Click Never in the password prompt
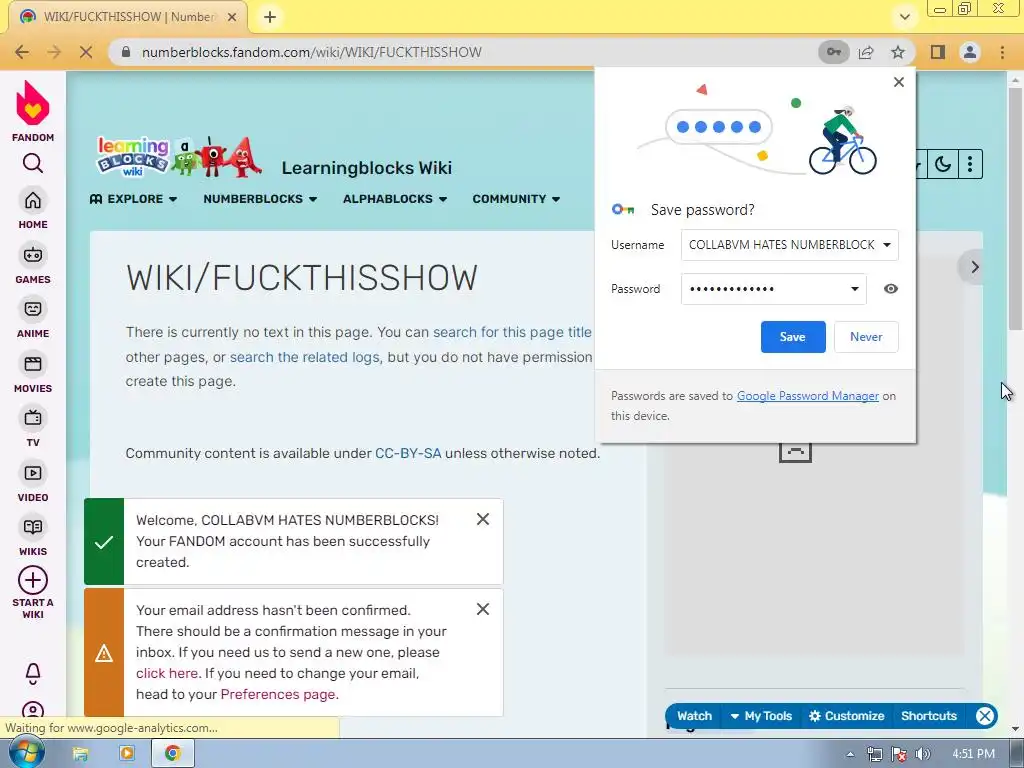The width and height of the screenshot is (1024, 768). tap(866, 337)
